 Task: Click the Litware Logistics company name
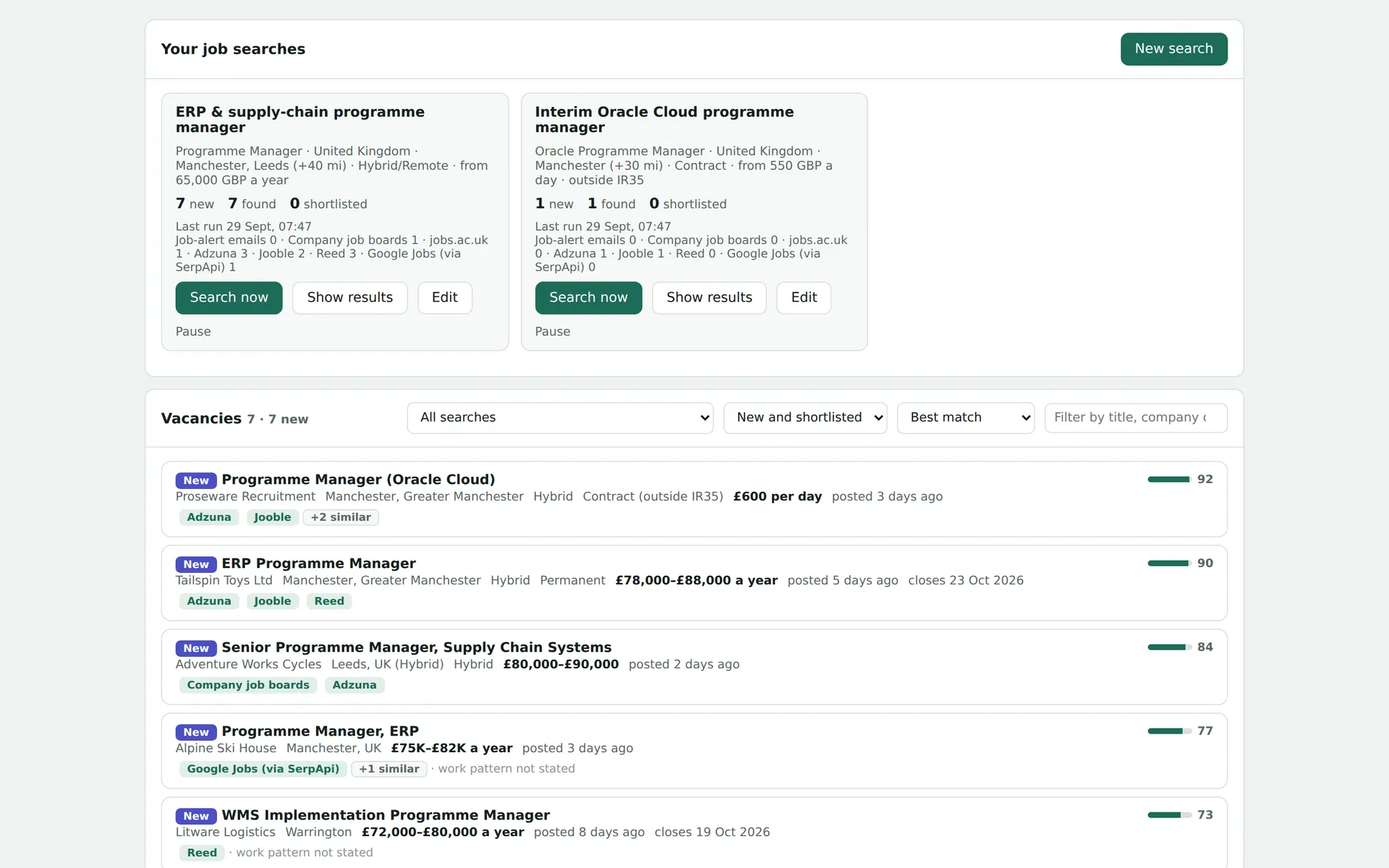pyautogui.click(x=225, y=832)
